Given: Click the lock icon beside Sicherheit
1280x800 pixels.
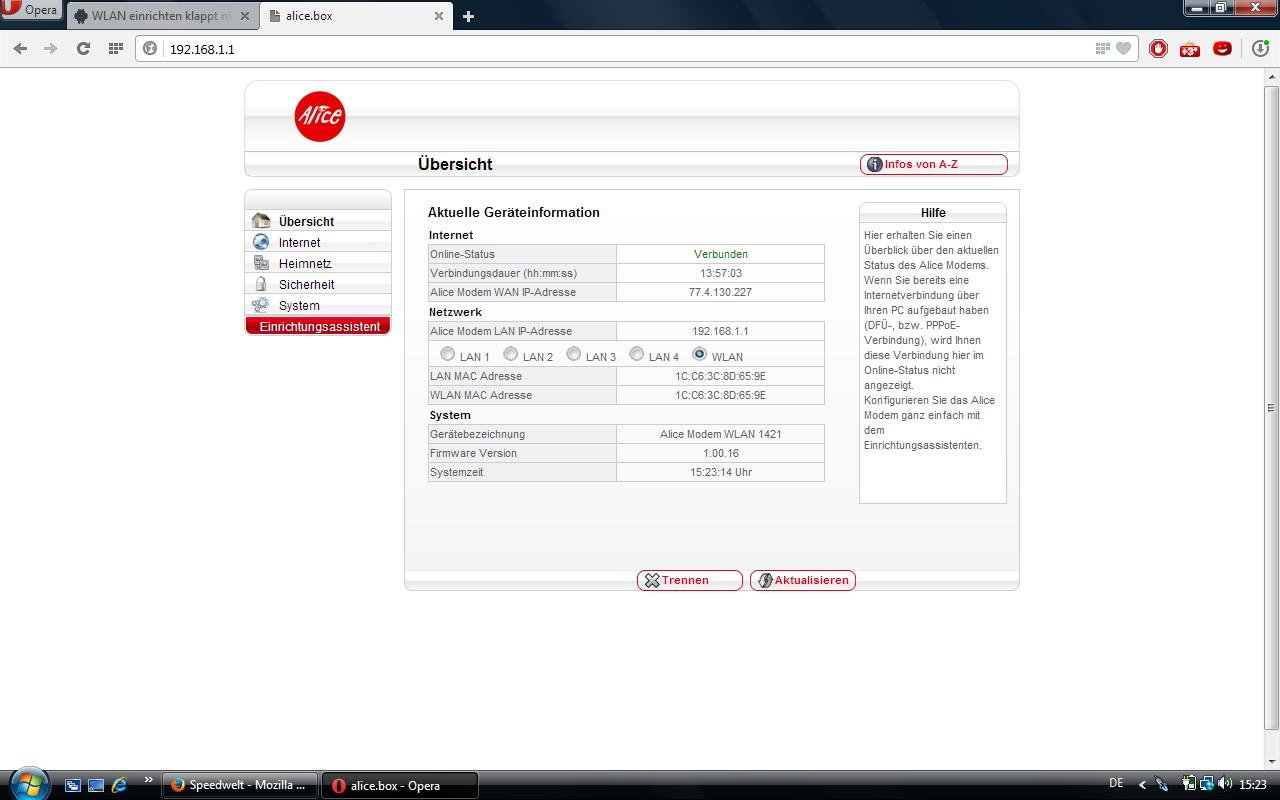Looking at the screenshot, I should click(261, 284).
